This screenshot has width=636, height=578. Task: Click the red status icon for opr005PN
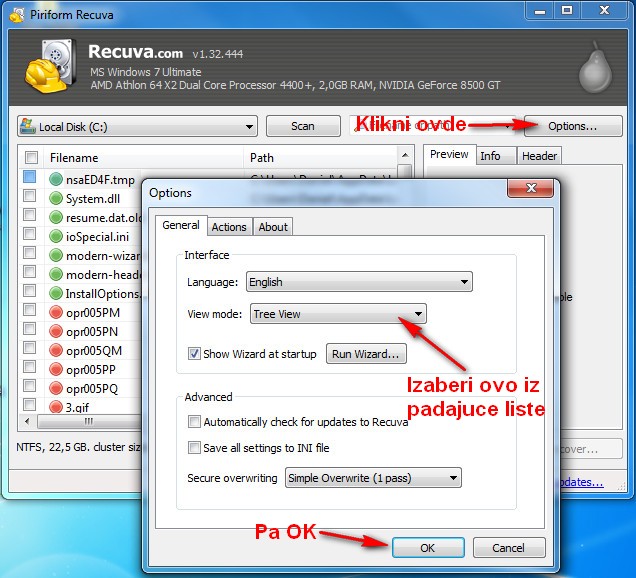coord(56,331)
